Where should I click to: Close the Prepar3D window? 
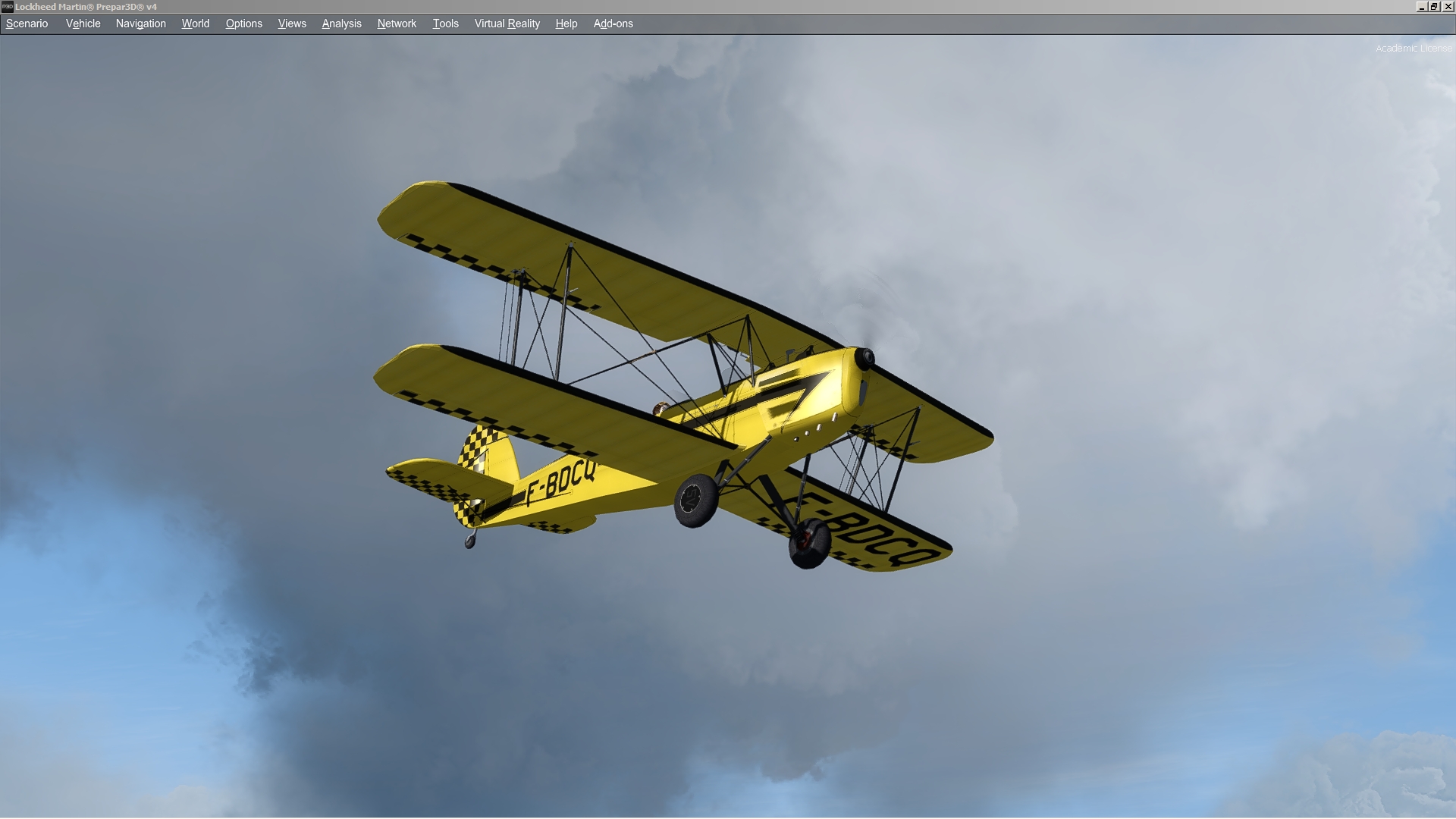click(x=1448, y=7)
